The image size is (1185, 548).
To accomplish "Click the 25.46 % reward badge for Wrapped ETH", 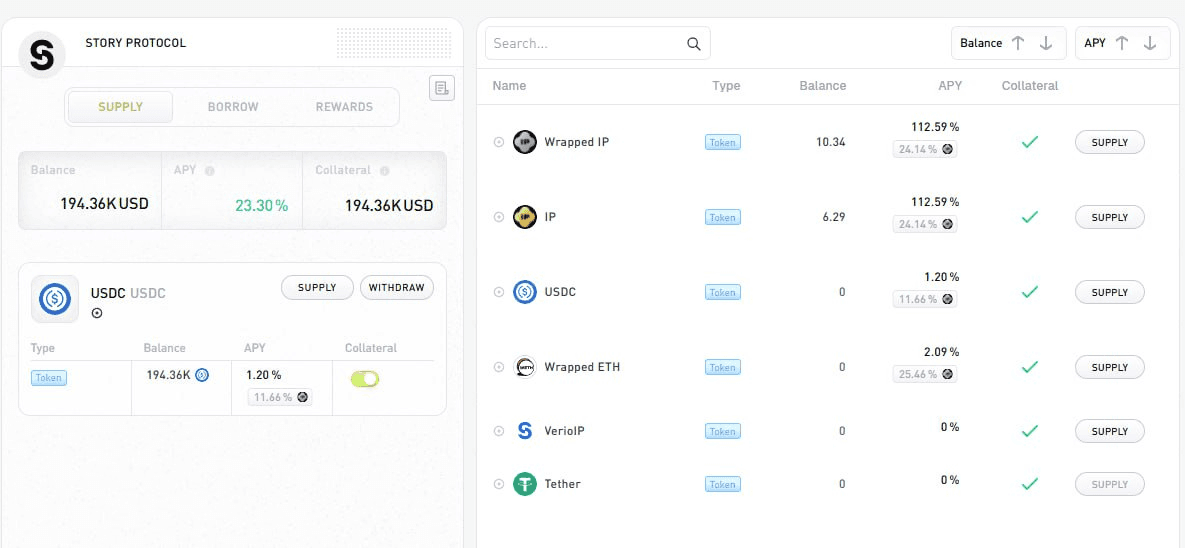I will [x=925, y=373].
